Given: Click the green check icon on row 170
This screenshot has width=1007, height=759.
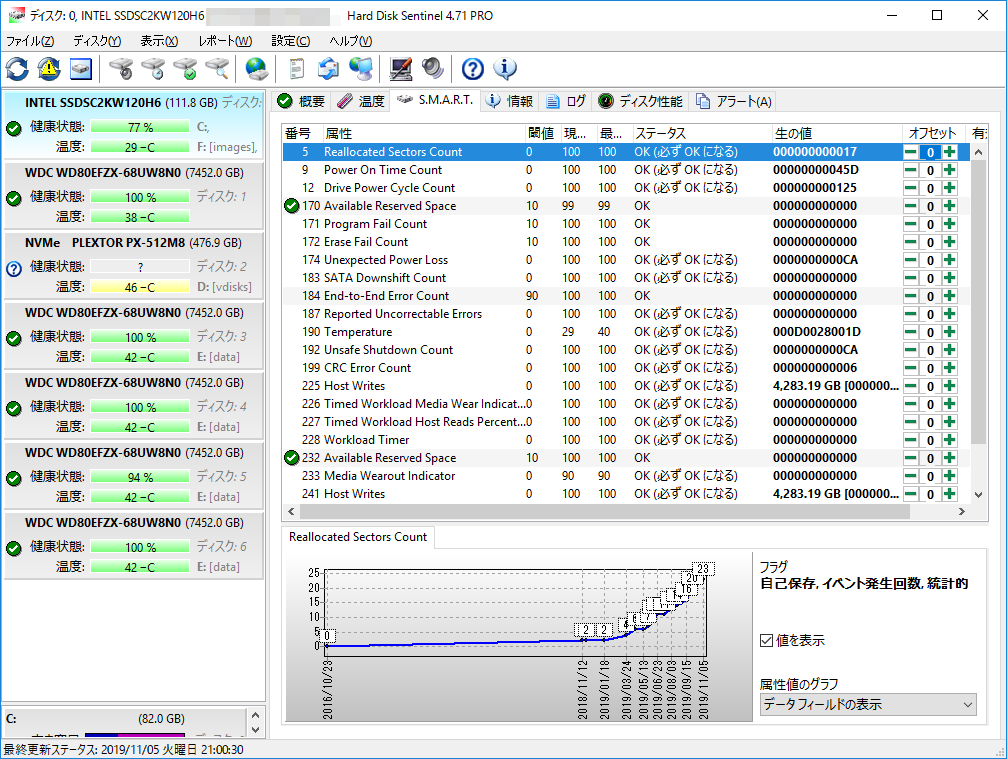Looking at the screenshot, I should pos(292,206).
